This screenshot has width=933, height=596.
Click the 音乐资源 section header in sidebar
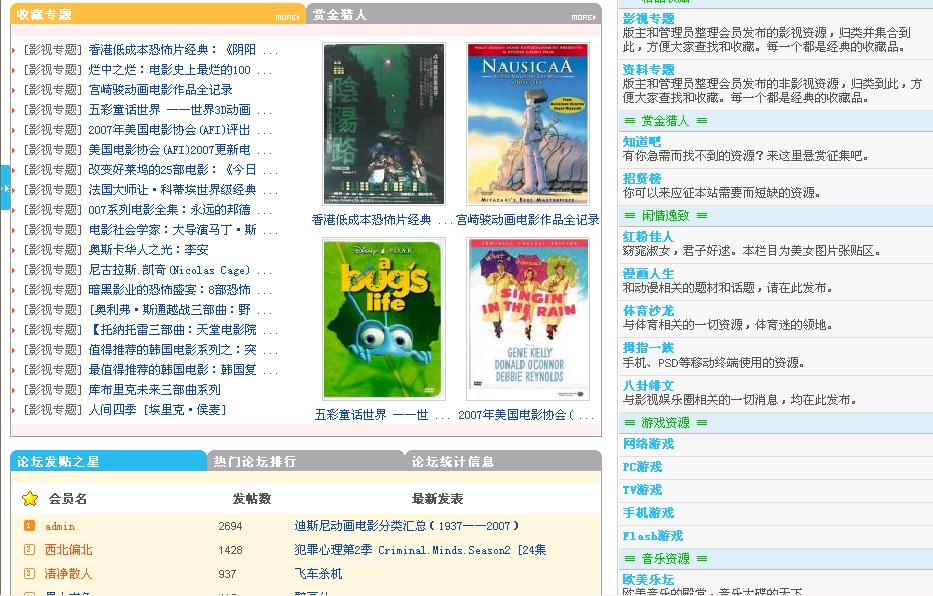click(x=665, y=559)
